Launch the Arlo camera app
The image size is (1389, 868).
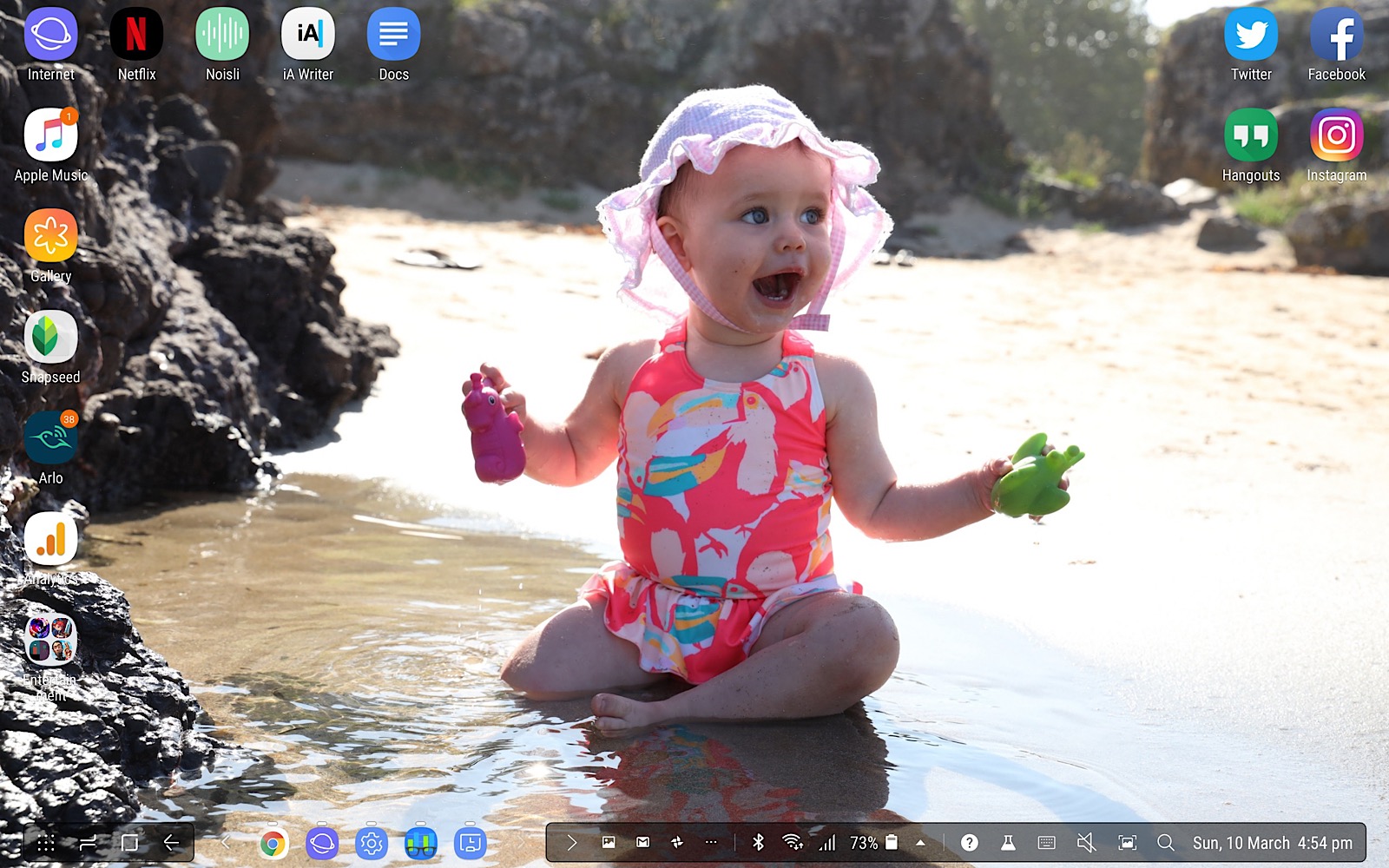pyautogui.click(x=50, y=438)
